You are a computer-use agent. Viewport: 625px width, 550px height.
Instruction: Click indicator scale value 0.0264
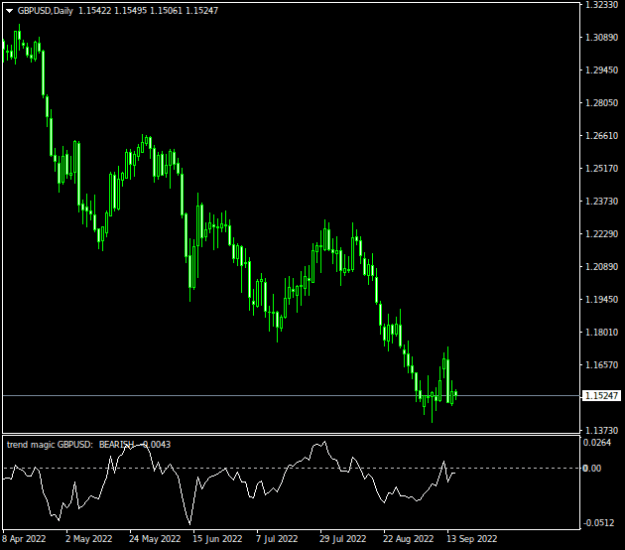click(x=597, y=443)
